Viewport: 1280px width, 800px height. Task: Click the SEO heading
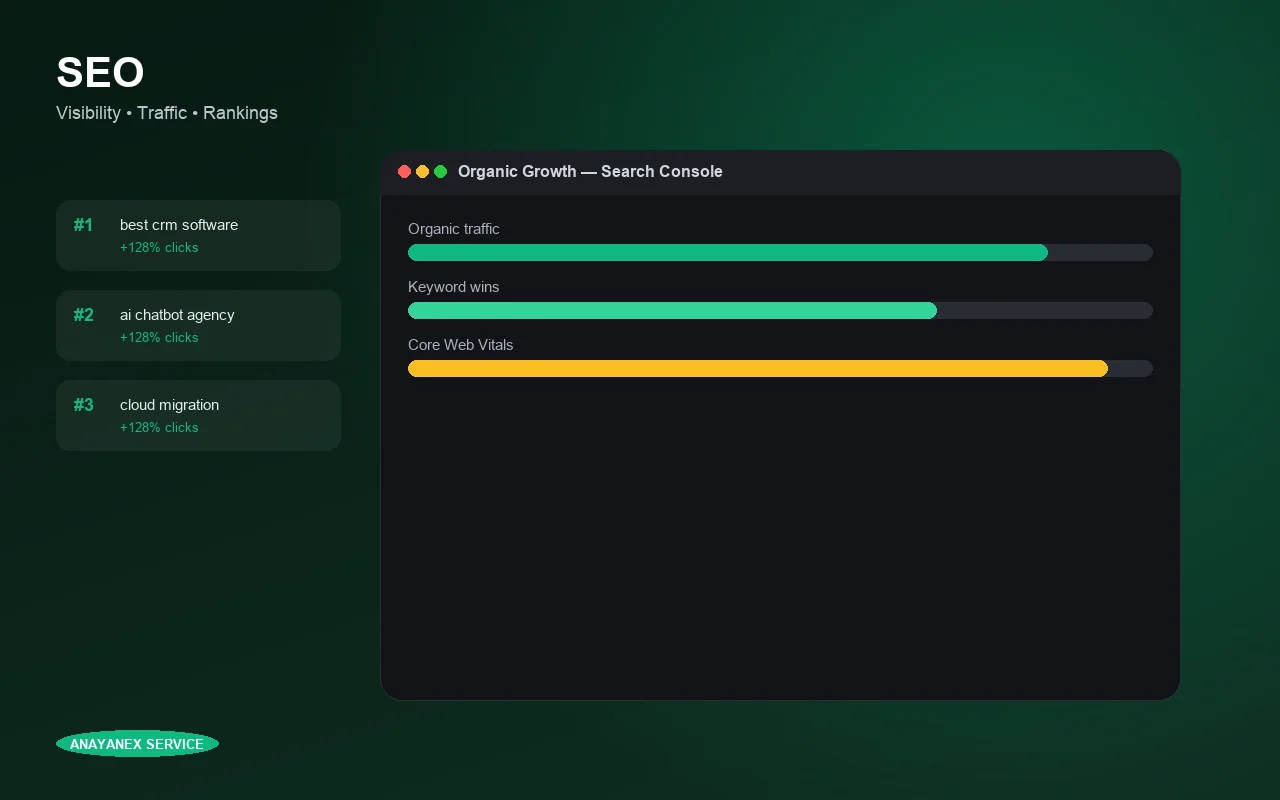(x=100, y=73)
